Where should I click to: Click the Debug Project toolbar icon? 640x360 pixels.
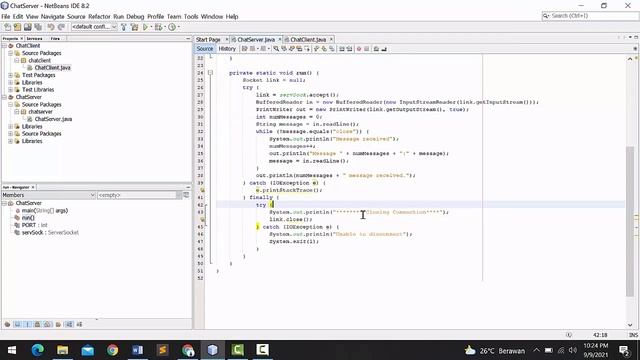pyautogui.click(x=158, y=27)
